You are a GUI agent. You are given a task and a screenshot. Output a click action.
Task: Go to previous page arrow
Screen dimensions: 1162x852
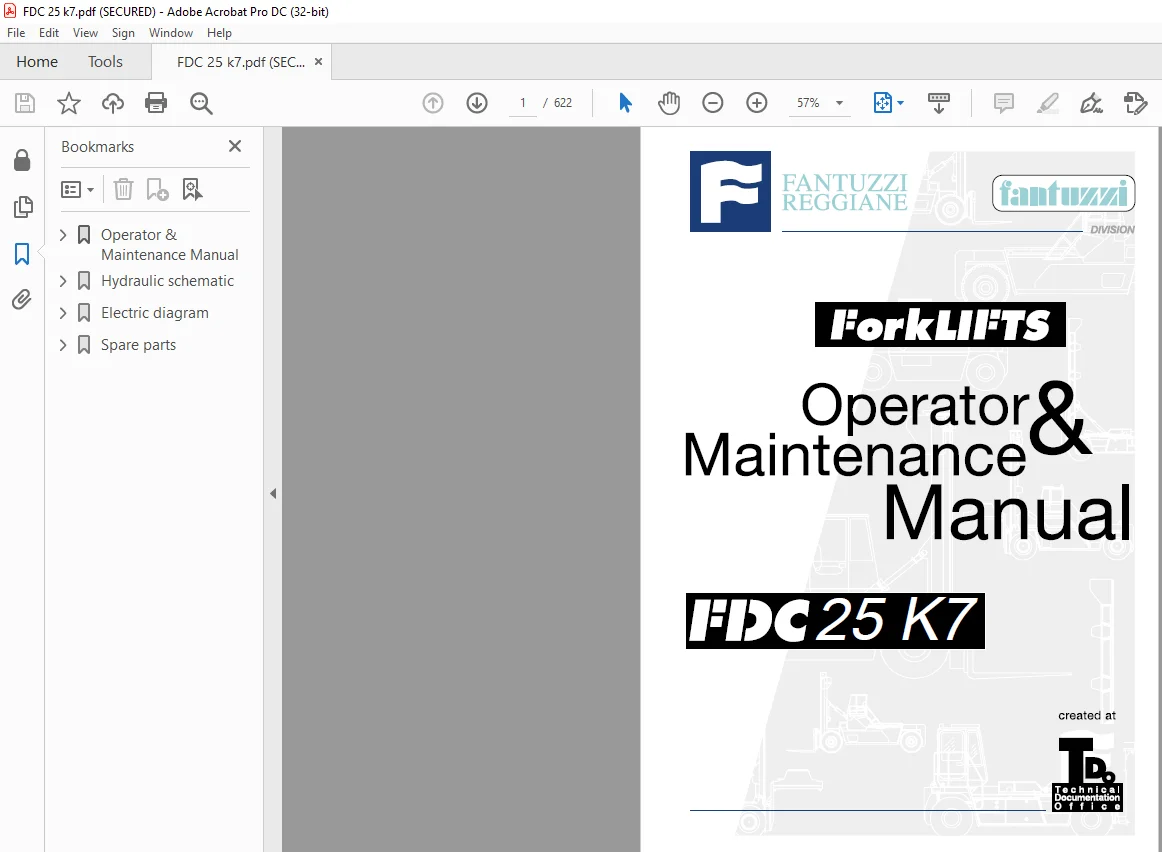(x=433, y=103)
